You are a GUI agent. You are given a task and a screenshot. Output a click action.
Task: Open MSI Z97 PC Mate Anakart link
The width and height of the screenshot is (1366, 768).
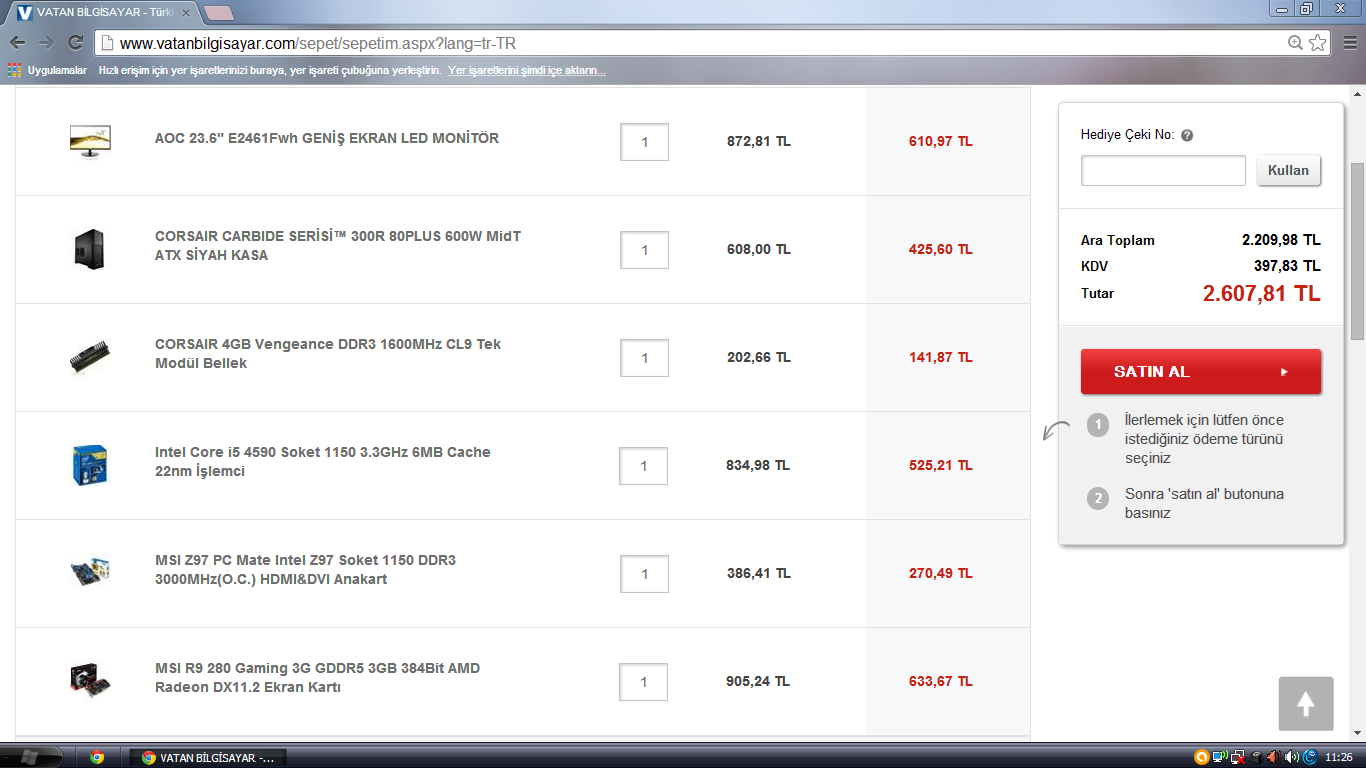305,570
